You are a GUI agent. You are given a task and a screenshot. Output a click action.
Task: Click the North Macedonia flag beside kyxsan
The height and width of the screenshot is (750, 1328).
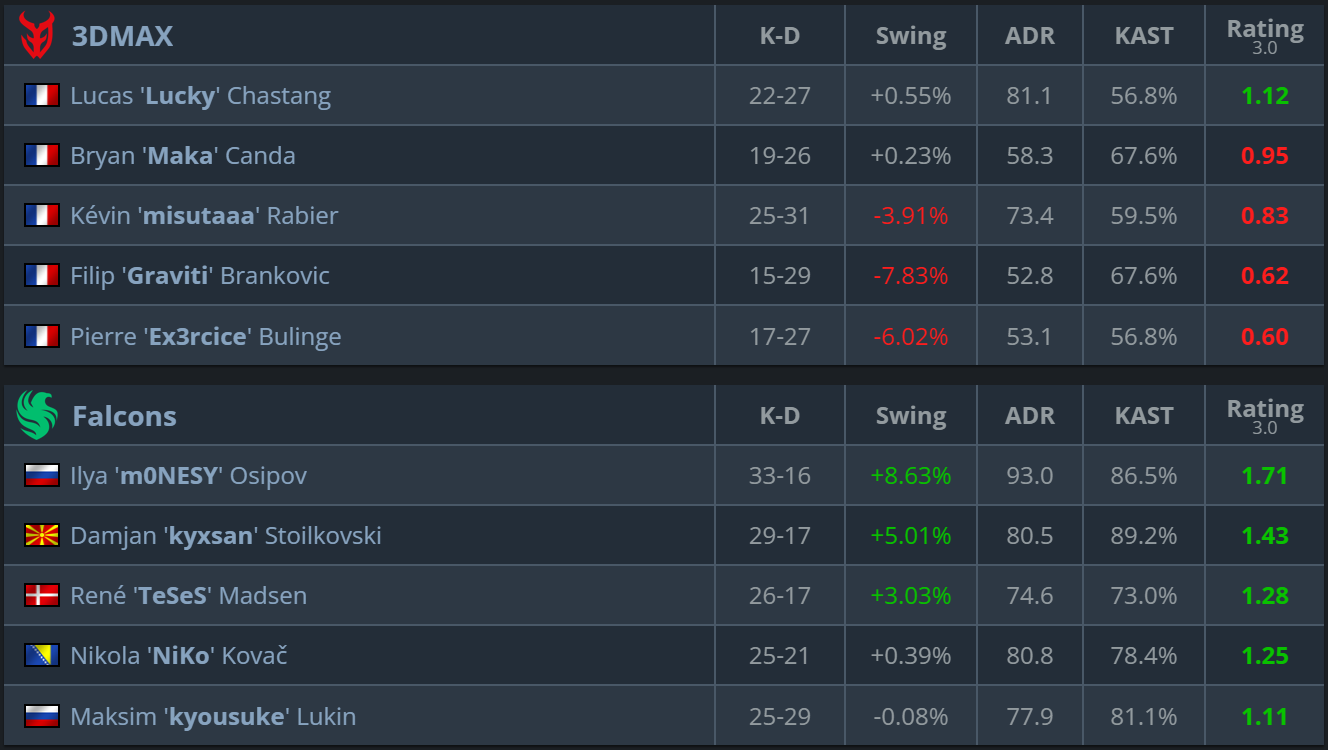click(x=42, y=536)
